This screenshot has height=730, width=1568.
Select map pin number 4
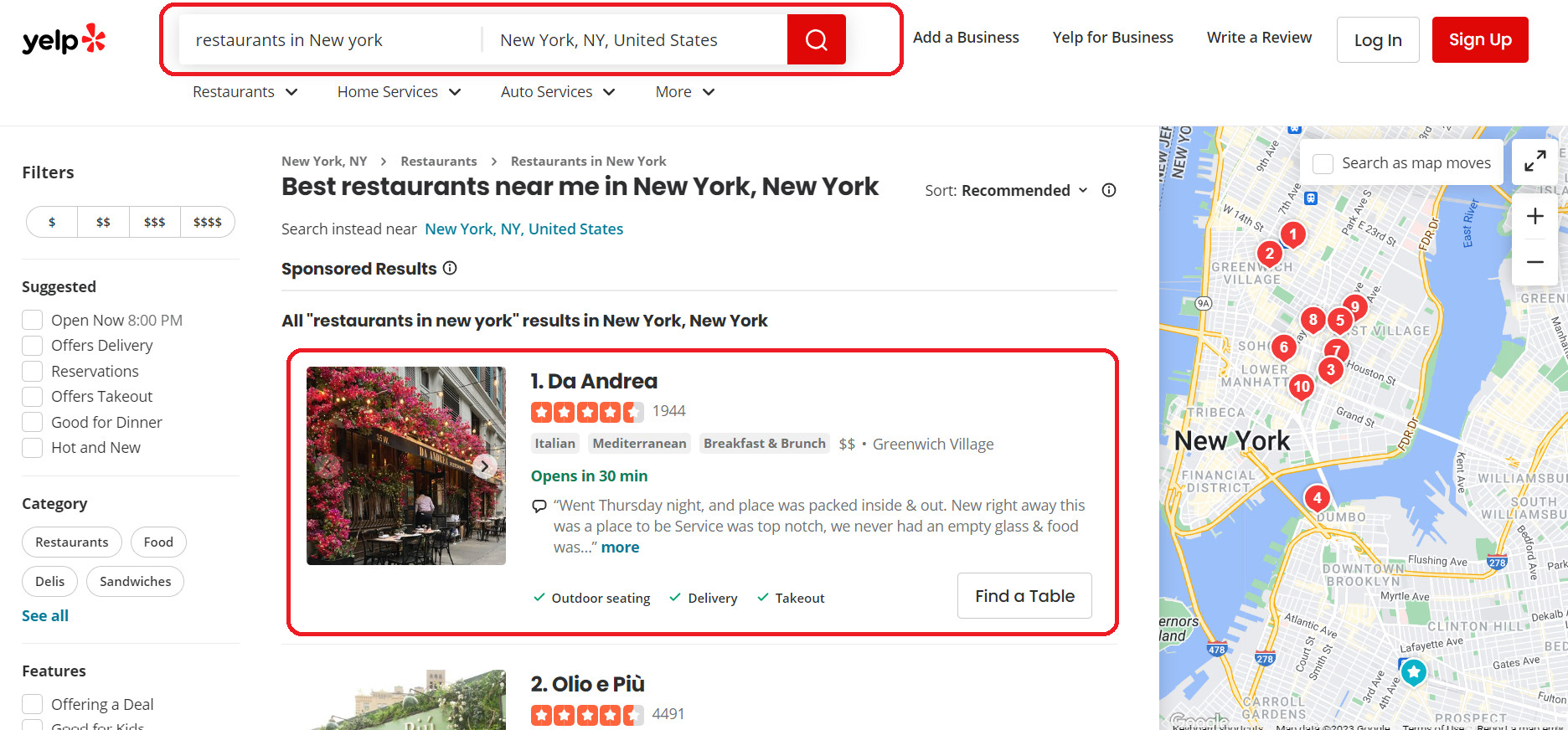(x=1317, y=497)
